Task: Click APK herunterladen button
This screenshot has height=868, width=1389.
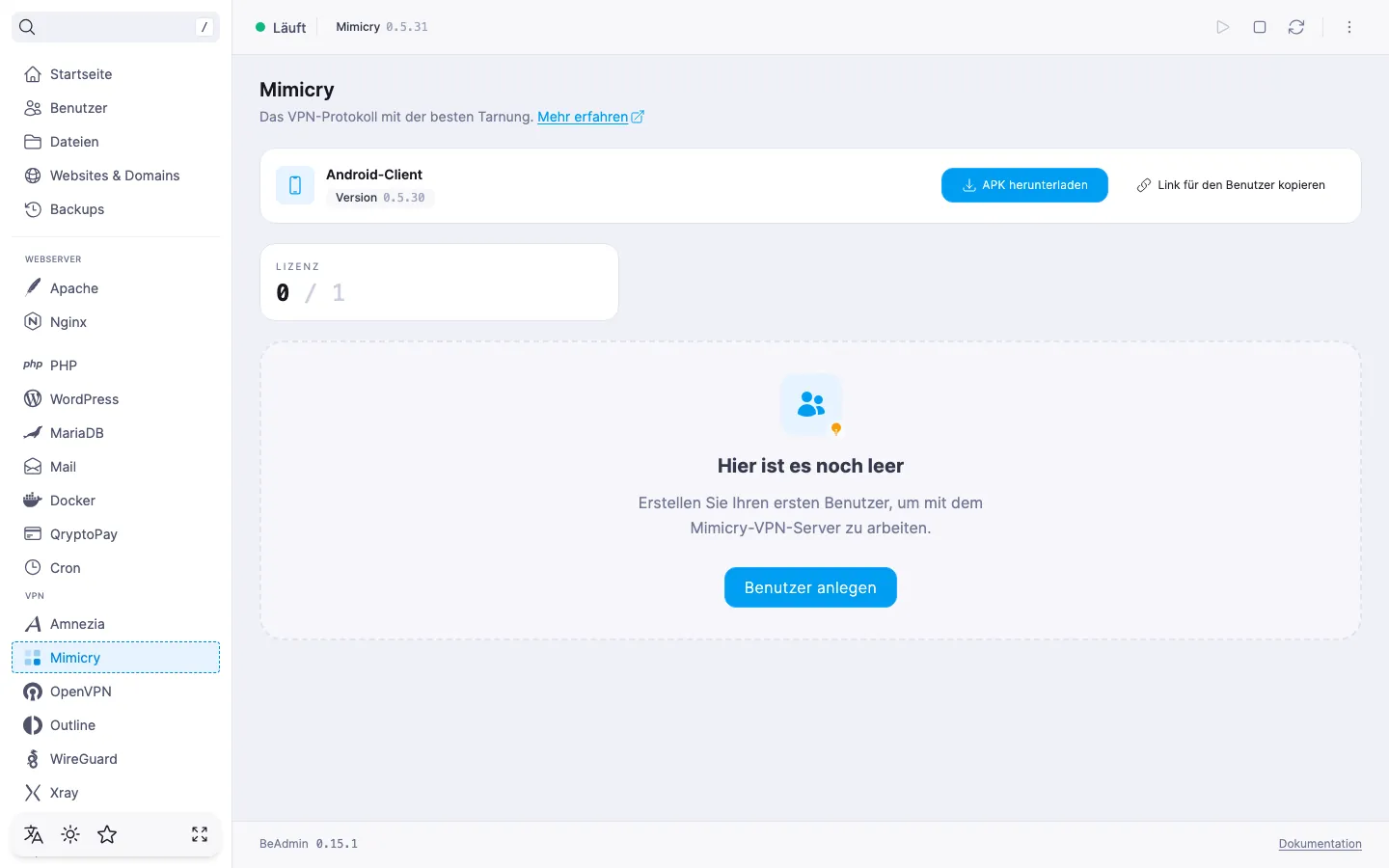Action: coord(1024,185)
